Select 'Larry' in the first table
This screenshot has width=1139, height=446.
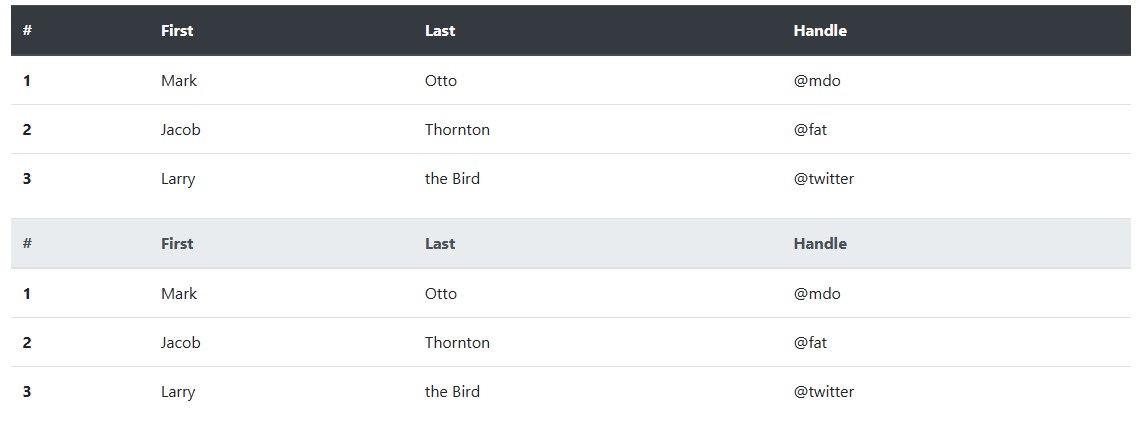(178, 179)
